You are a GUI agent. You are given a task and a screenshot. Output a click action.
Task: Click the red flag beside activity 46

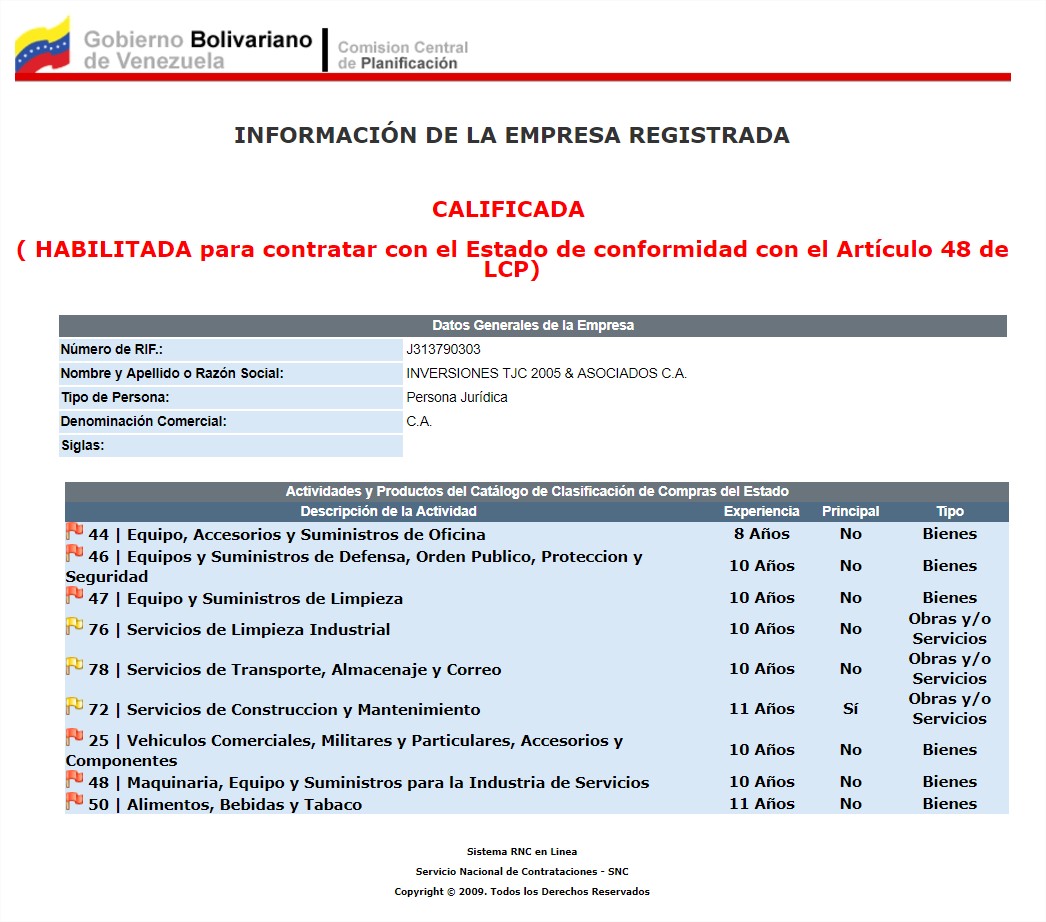pos(74,553)
